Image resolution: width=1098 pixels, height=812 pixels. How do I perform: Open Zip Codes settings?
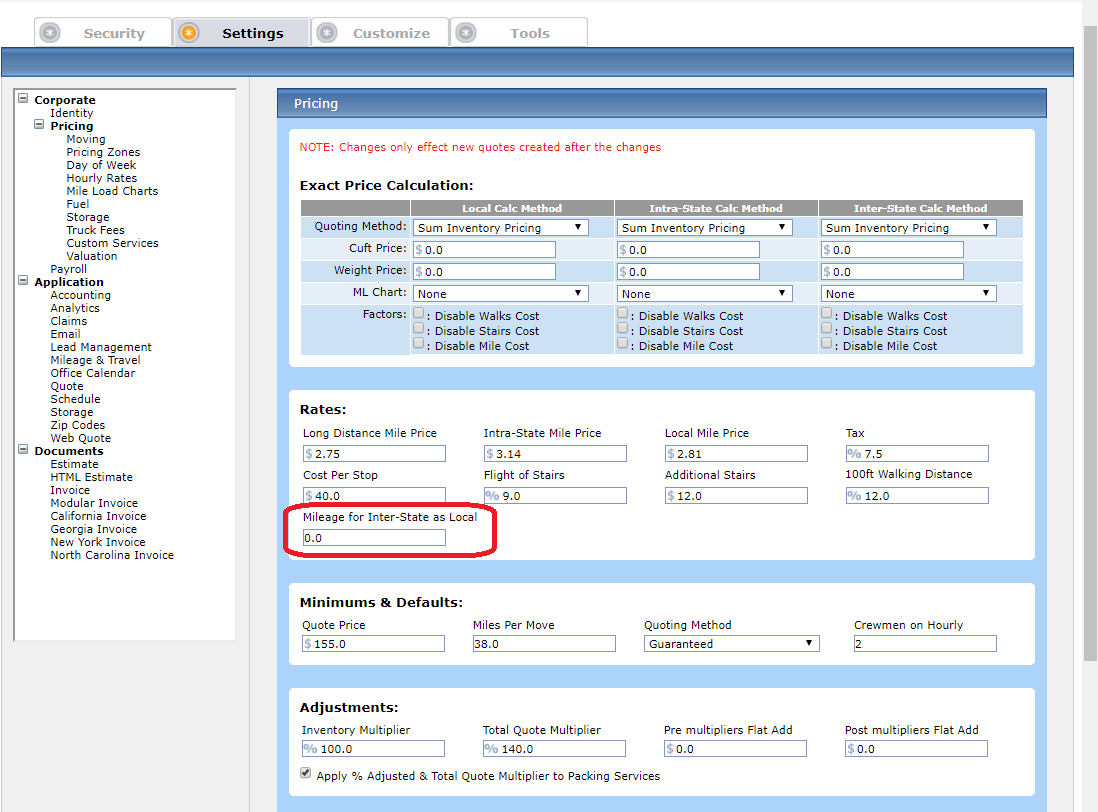pyautogui.click(x=78, y=425)
